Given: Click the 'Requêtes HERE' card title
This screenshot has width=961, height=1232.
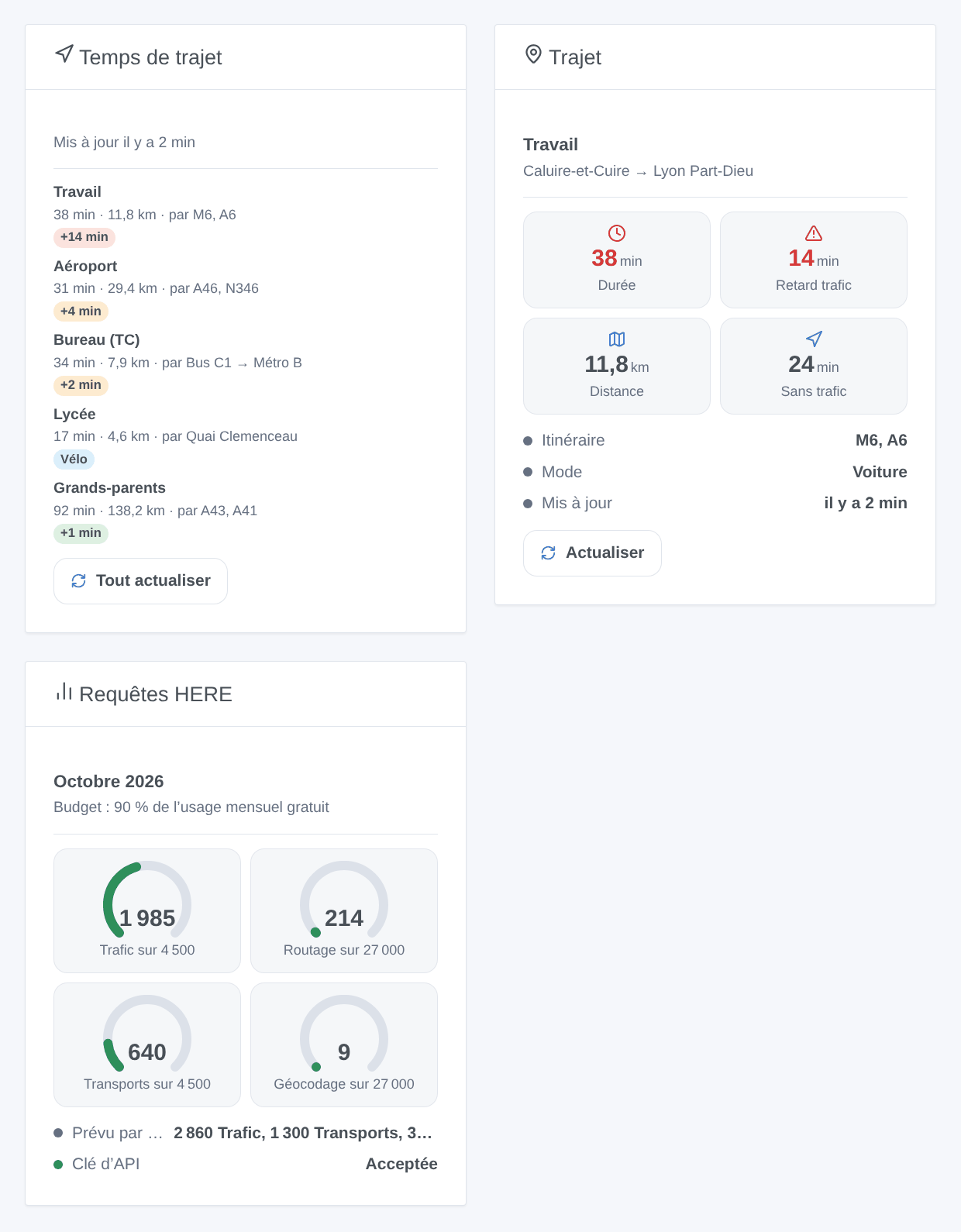Looking at the screenshot, I should tap(156, 694).
